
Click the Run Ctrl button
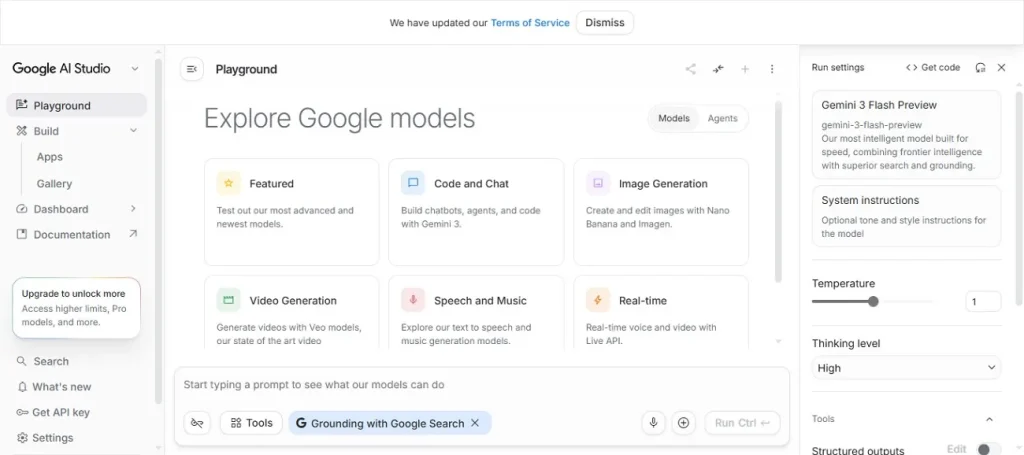(x=743, y=423)
